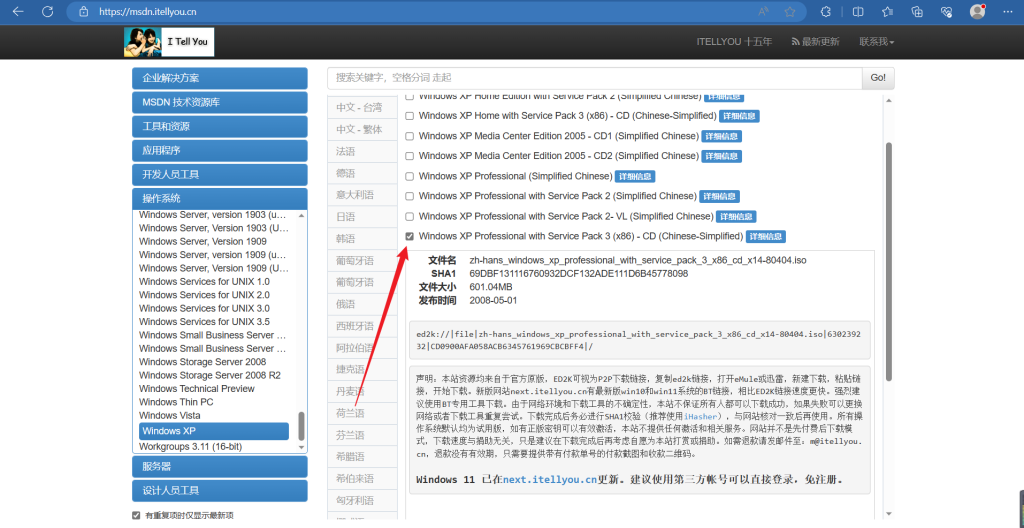Expand the 服务器 category
This screenshot has height=528, width=1024.
tap(219, 467)
